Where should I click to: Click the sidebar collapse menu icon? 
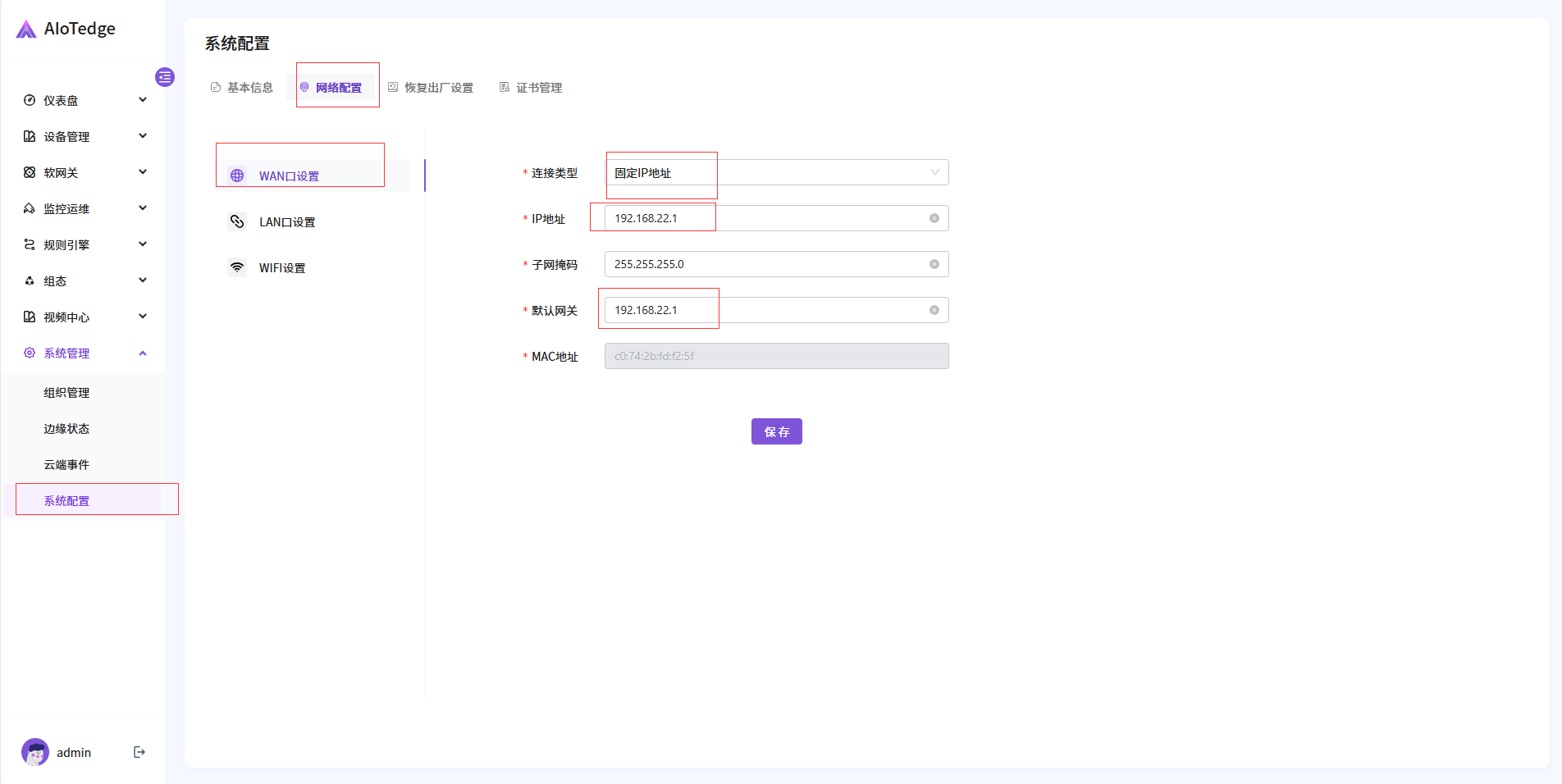165,77
